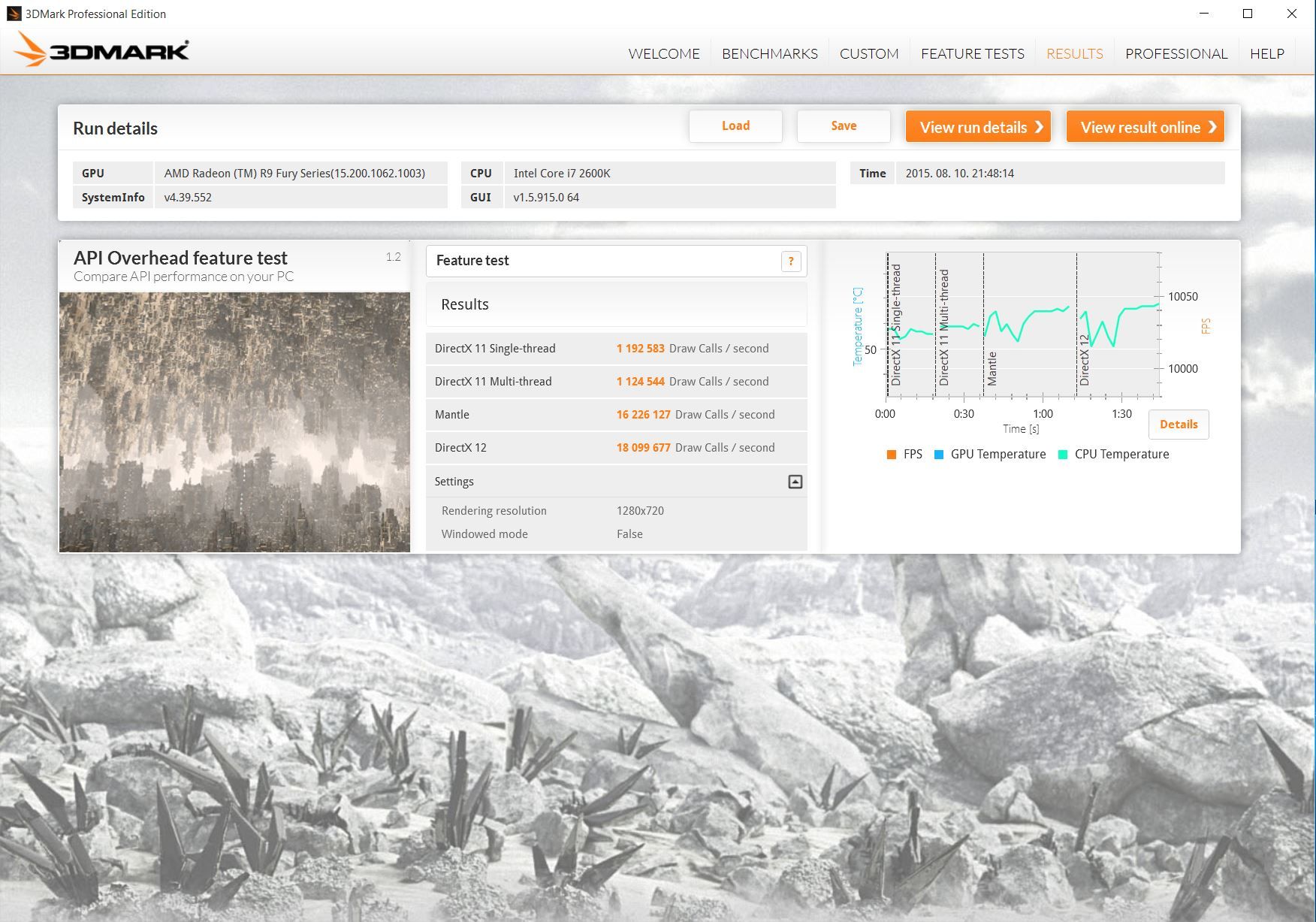Select the DirectX 11 Multi-thread result row
The height and width of the screenshot is (922, 1316).
pos(616,382)
